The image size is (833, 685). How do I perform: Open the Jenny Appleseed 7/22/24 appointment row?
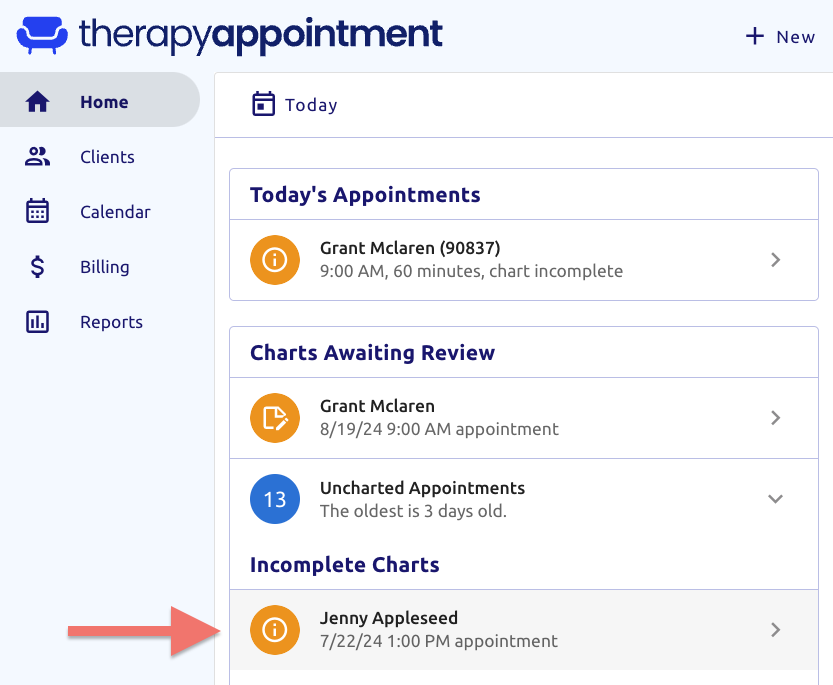[x=524, y=630]
